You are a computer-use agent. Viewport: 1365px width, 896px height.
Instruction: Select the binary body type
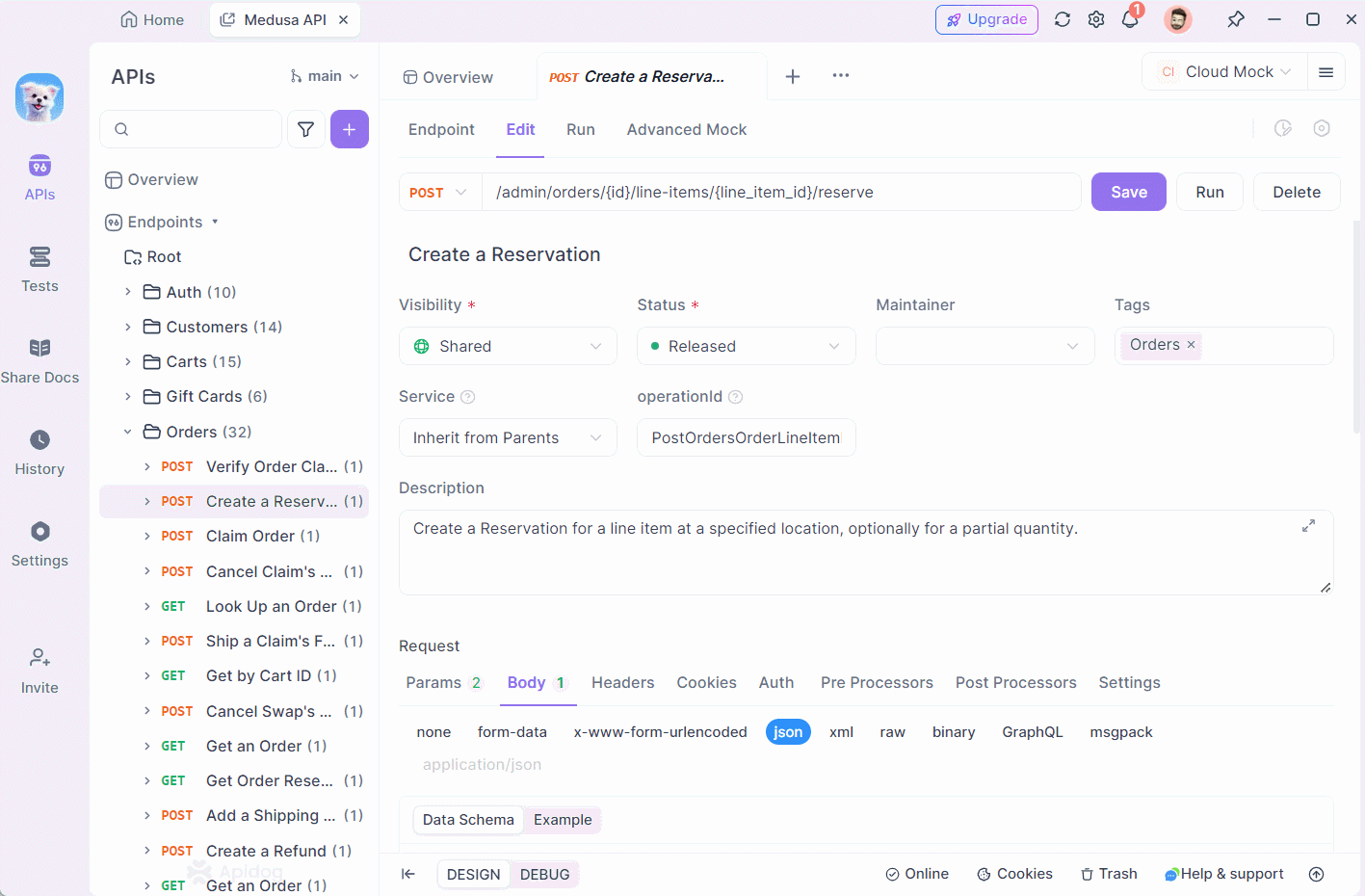tap(954, 732)
